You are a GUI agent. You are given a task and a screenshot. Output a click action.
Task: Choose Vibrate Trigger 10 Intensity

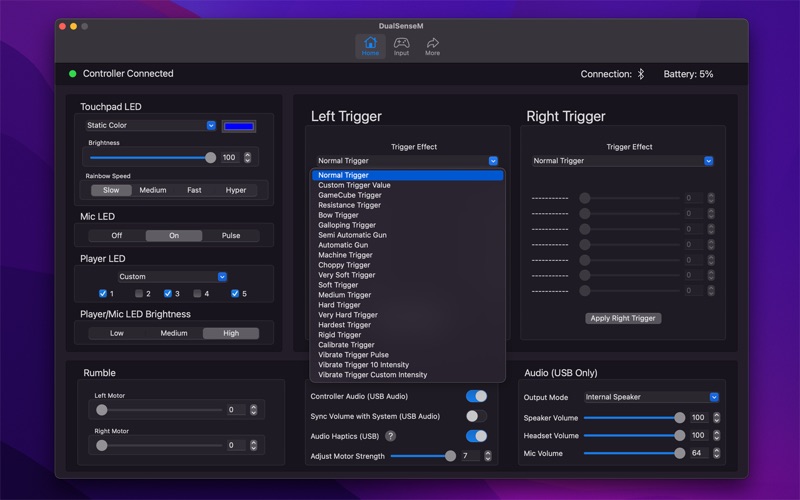(408, 365)
